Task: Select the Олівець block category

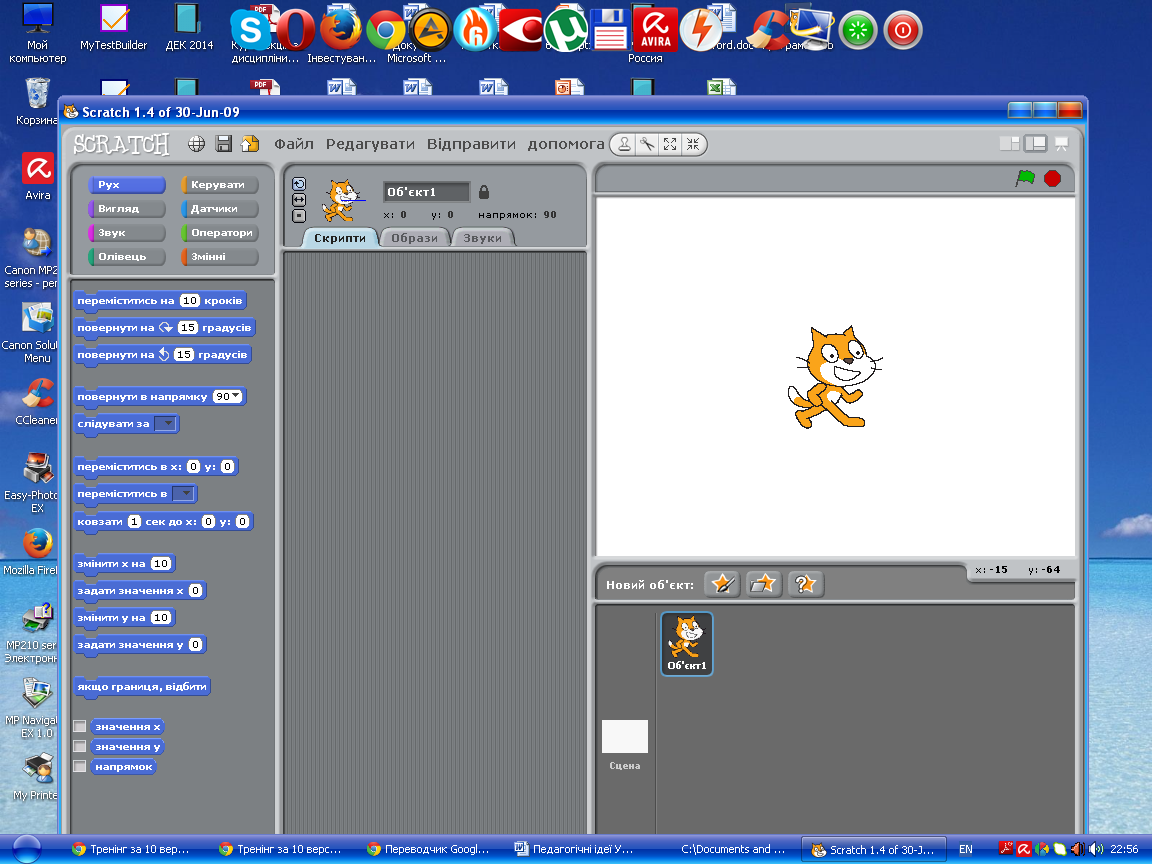Action: pos(125,257)
